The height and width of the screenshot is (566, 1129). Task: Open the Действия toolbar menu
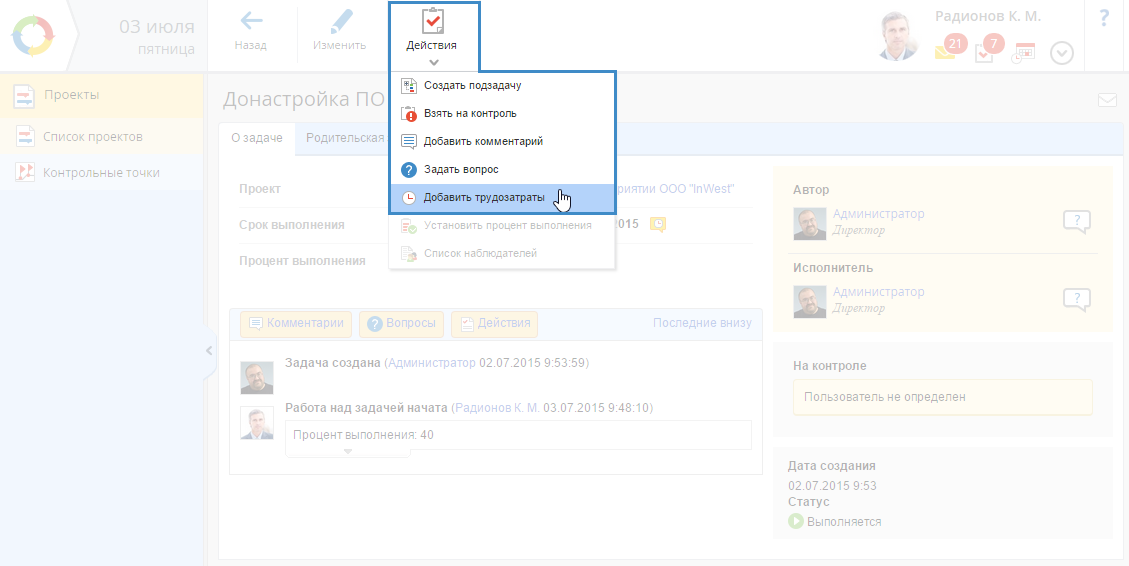pyautogui.click(x=432, y=36)
